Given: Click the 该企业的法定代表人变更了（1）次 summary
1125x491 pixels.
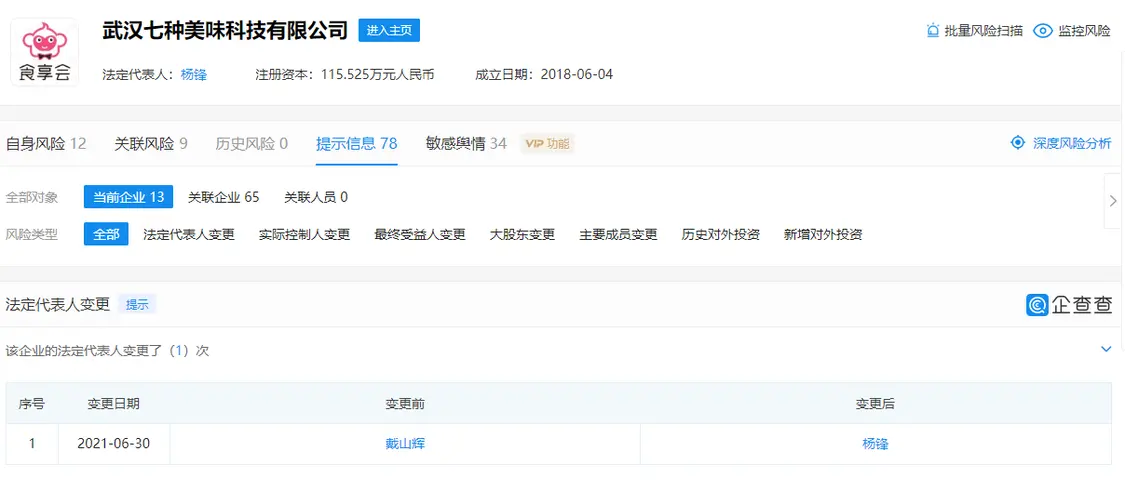Looking at the screenshot, I should point(107,351).
